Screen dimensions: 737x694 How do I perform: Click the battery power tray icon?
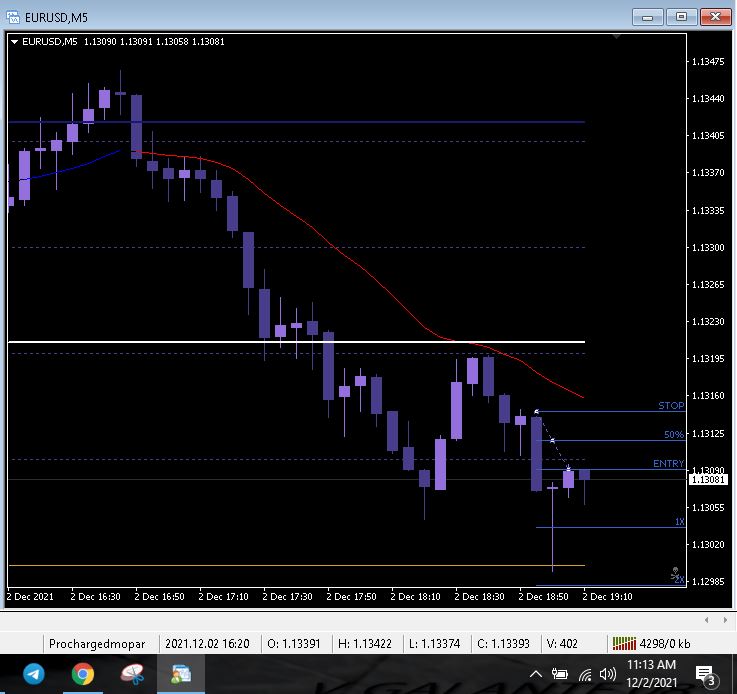pos(559,674)
